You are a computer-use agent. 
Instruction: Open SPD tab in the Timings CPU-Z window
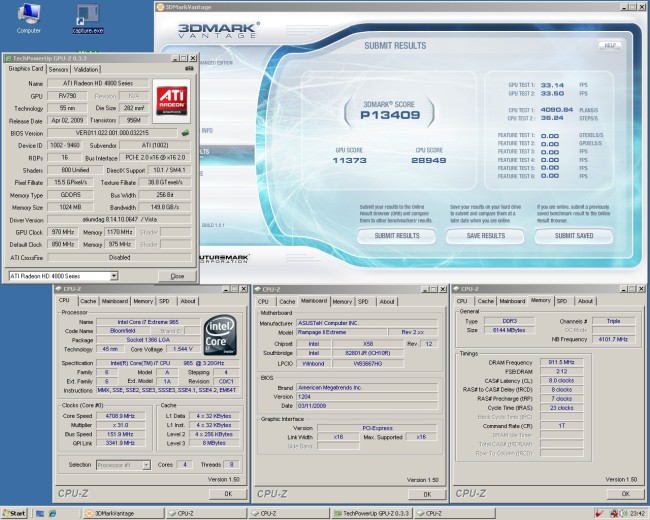tap(562, 301)
